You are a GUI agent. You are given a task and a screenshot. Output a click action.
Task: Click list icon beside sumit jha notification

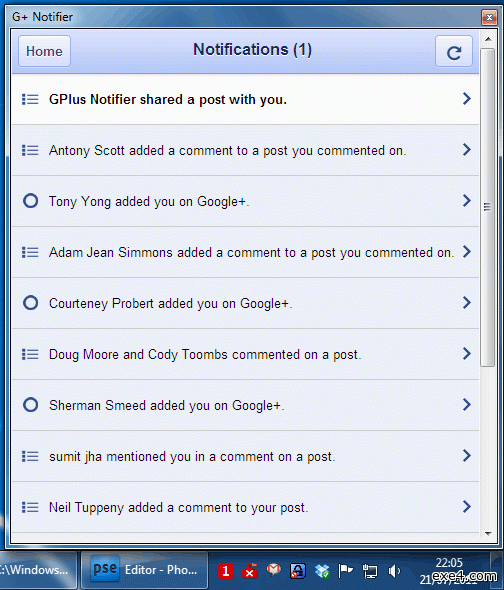pyautogui.click(x=30, y=456)
